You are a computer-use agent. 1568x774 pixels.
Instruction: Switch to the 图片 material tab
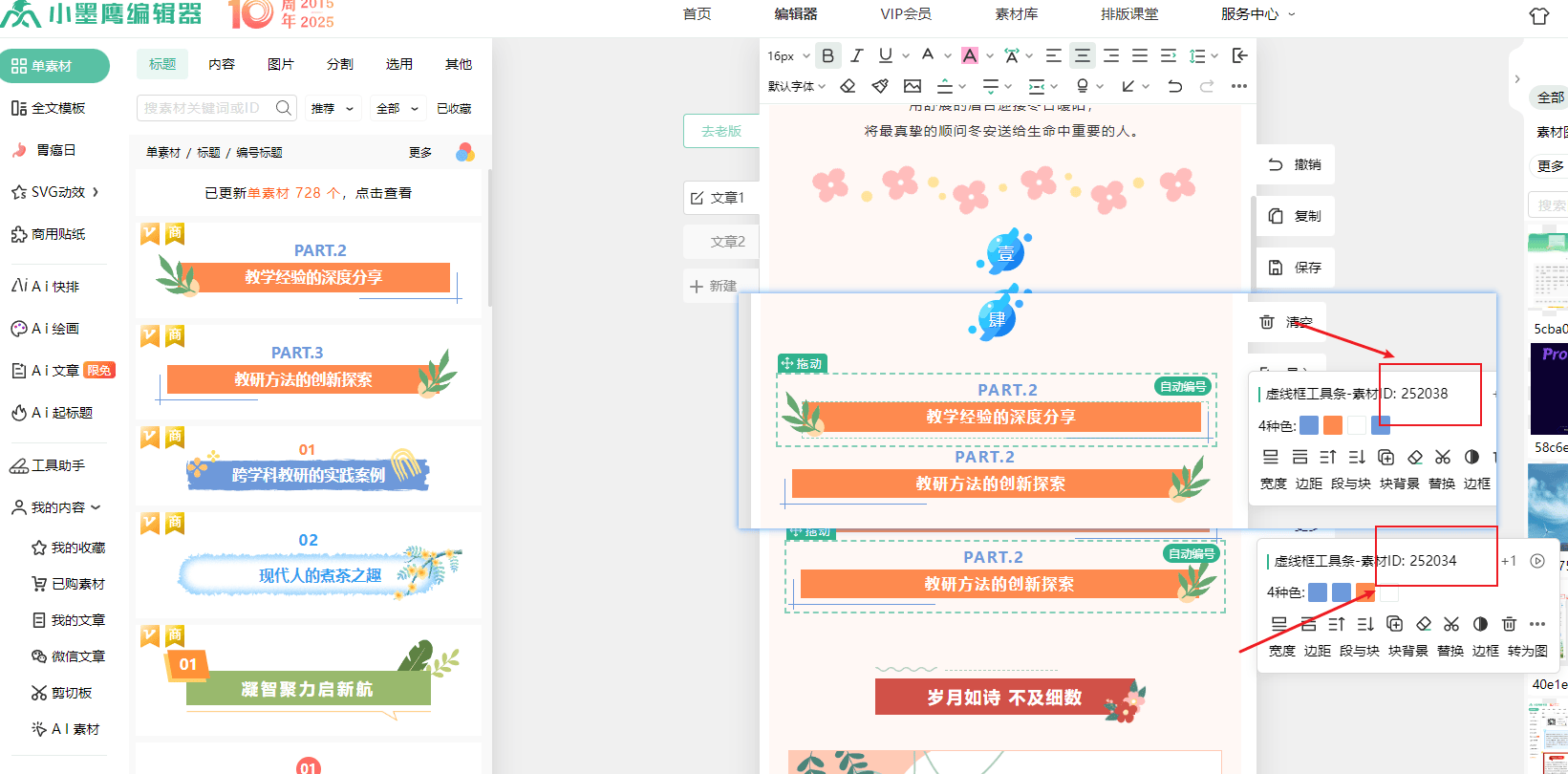[281, 64]
